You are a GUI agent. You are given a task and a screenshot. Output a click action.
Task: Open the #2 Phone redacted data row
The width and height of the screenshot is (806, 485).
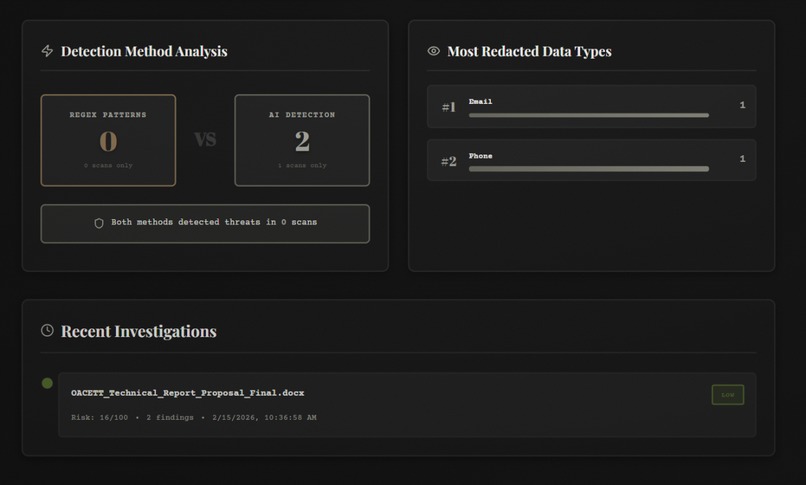coord(592,160)
